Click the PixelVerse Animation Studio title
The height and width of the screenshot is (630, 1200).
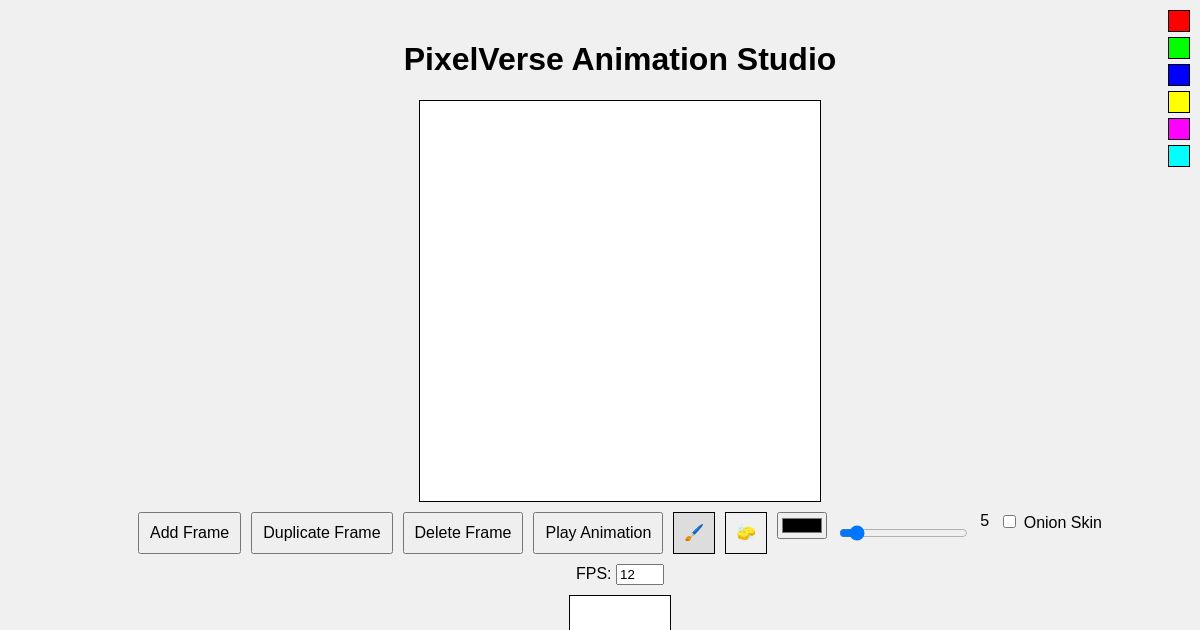pos(620,59)
